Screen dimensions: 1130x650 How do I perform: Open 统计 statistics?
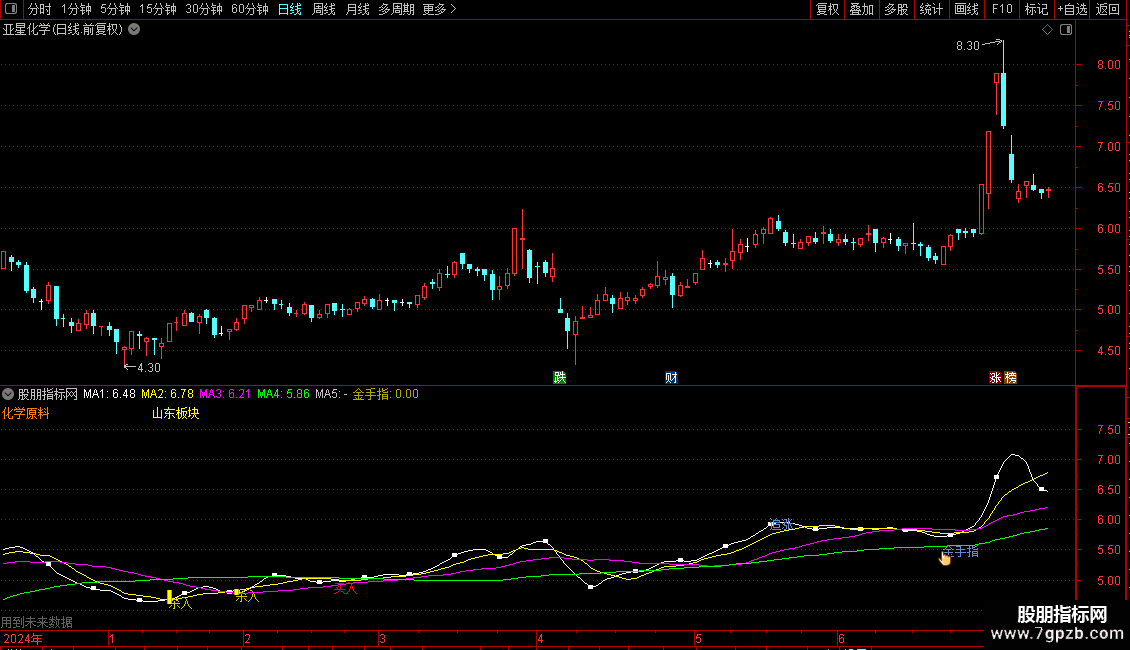pos(931,9)
